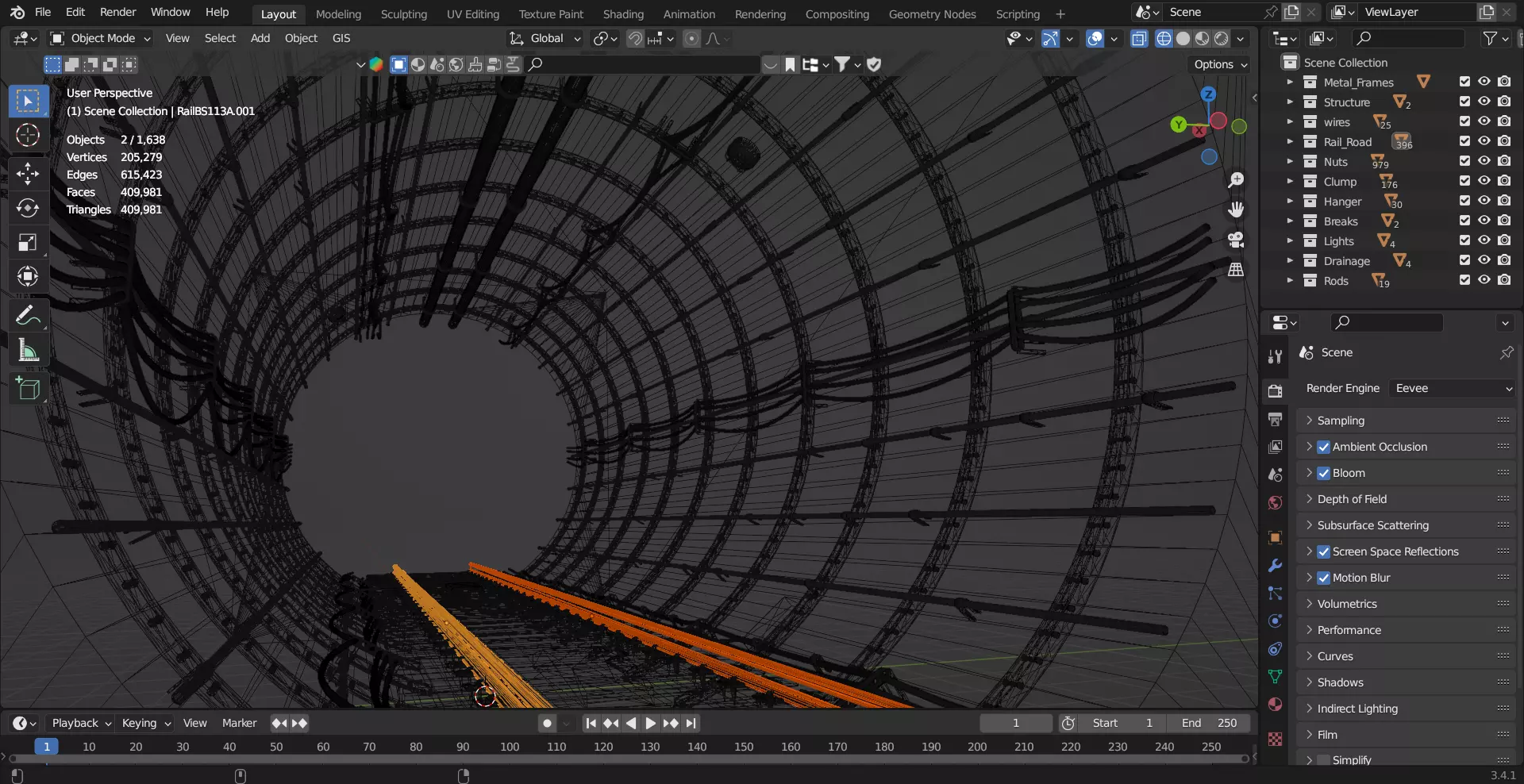Play the animation forward

pos(651,723)
